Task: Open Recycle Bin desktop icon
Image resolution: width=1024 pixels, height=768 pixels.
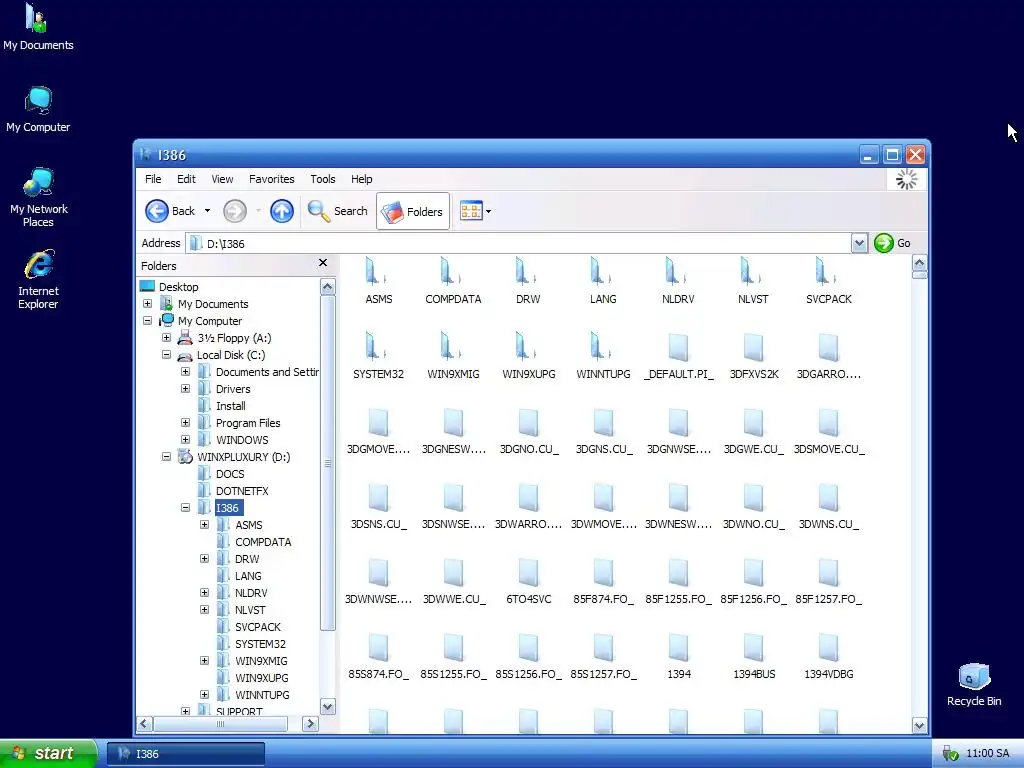Action: 974,677
